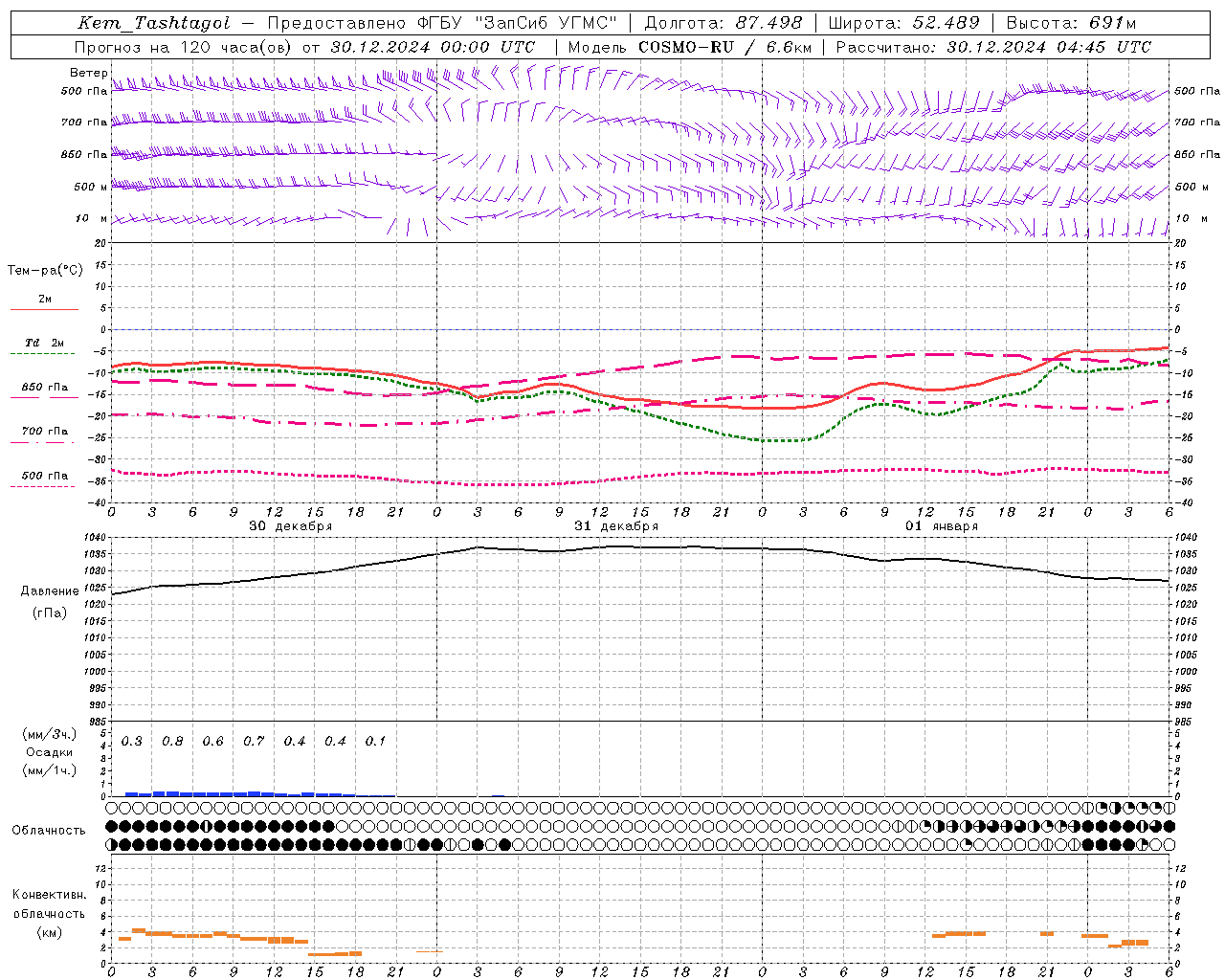This screenshot has width=1225, height=980.
Task: Click the (мм/1ч.) precipitation unit label
Action: click(49, 770)
